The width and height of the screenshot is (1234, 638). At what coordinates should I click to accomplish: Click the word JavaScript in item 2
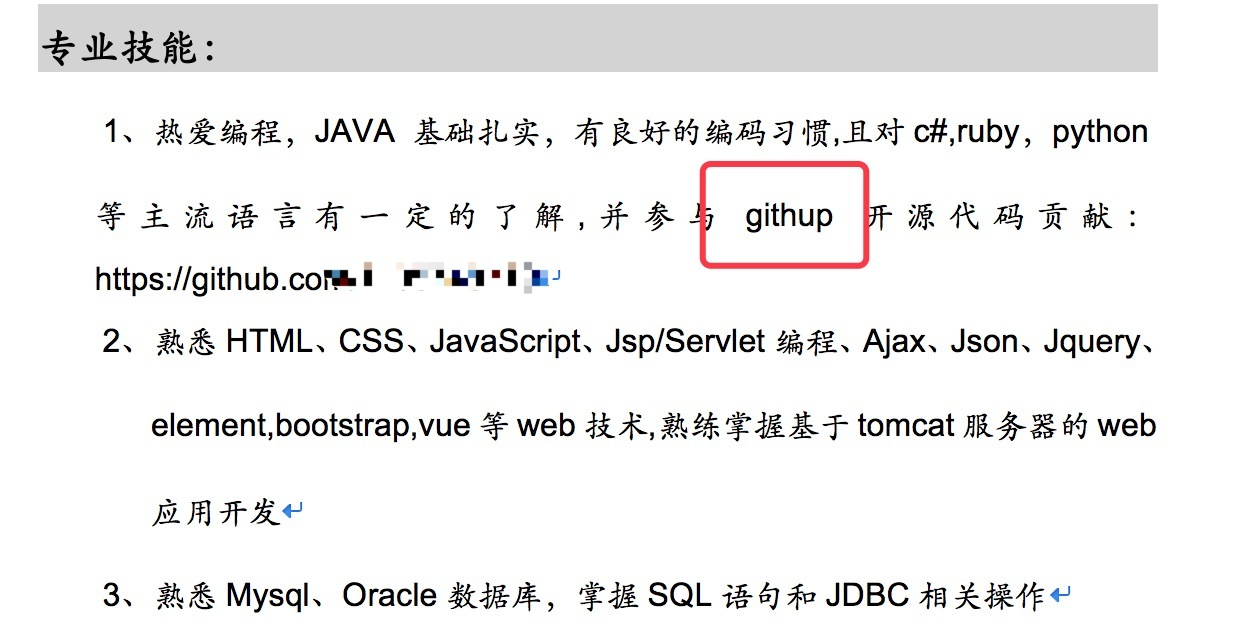505,343
